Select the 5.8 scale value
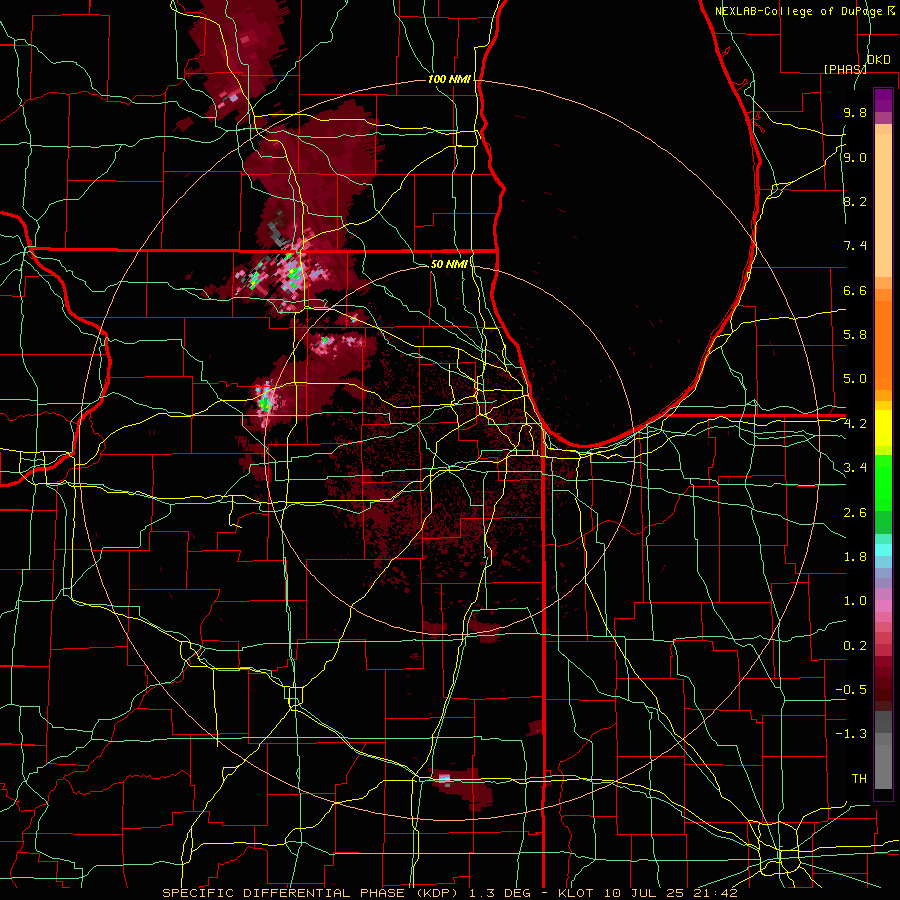 (x=855, y=335)
